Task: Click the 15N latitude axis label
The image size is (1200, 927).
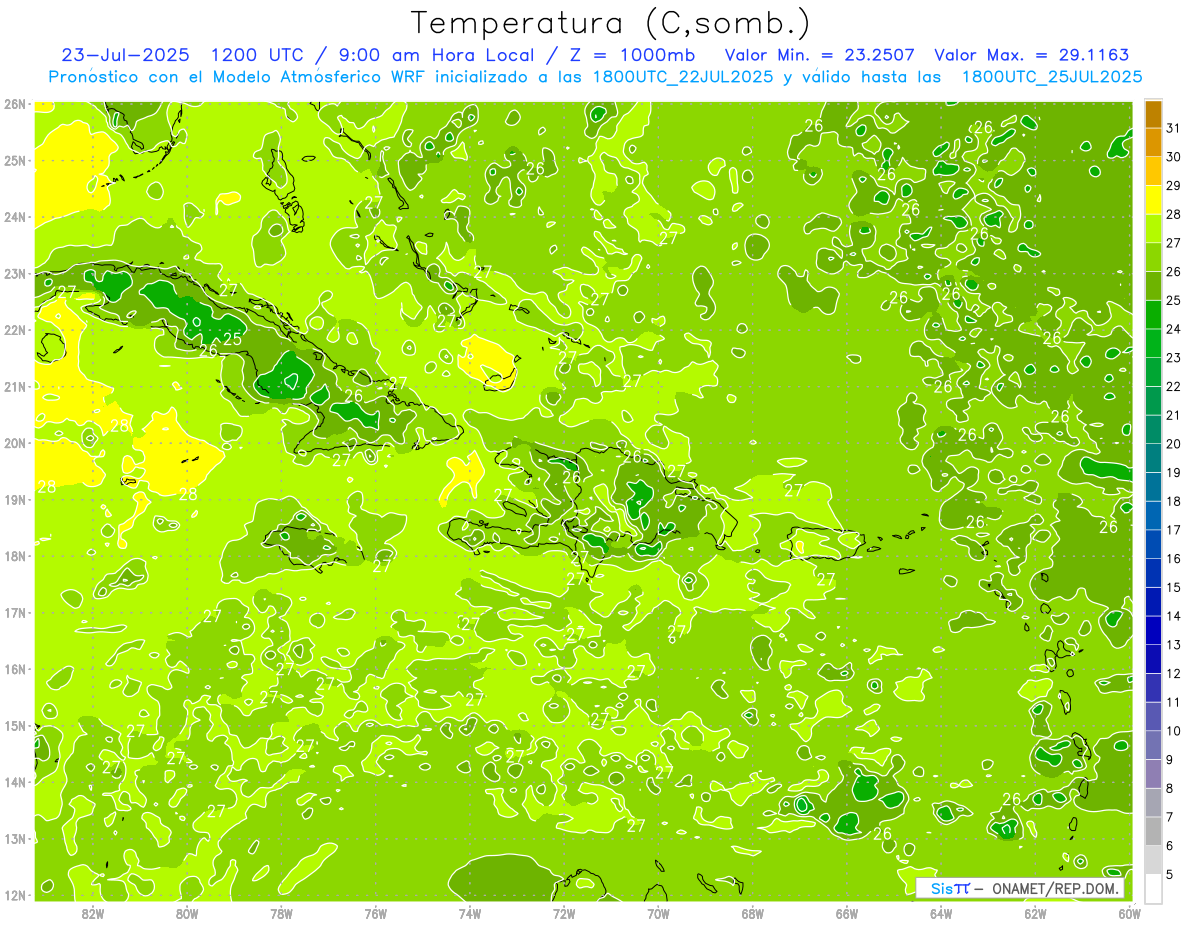Action: coord(14,725)
